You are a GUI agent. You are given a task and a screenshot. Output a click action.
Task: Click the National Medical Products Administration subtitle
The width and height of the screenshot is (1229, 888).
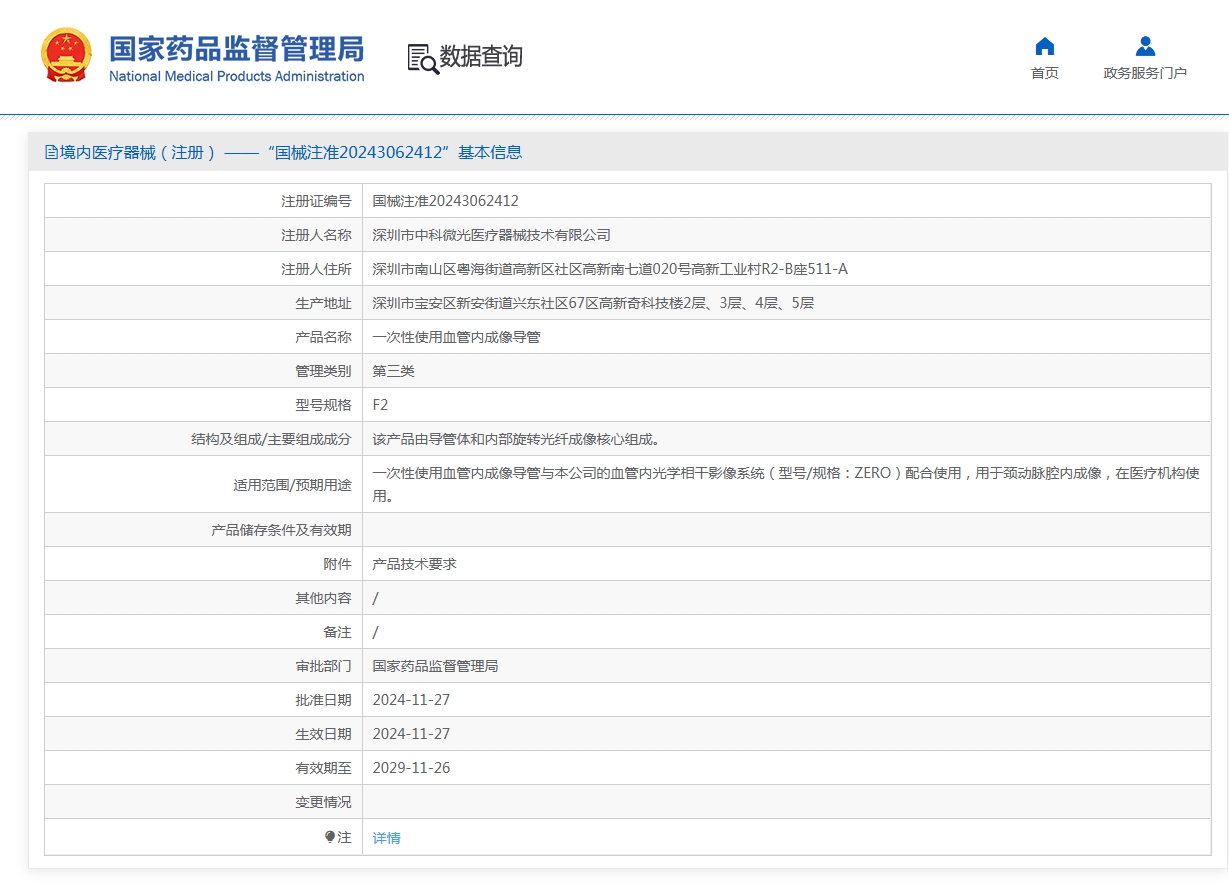(237, 77)
